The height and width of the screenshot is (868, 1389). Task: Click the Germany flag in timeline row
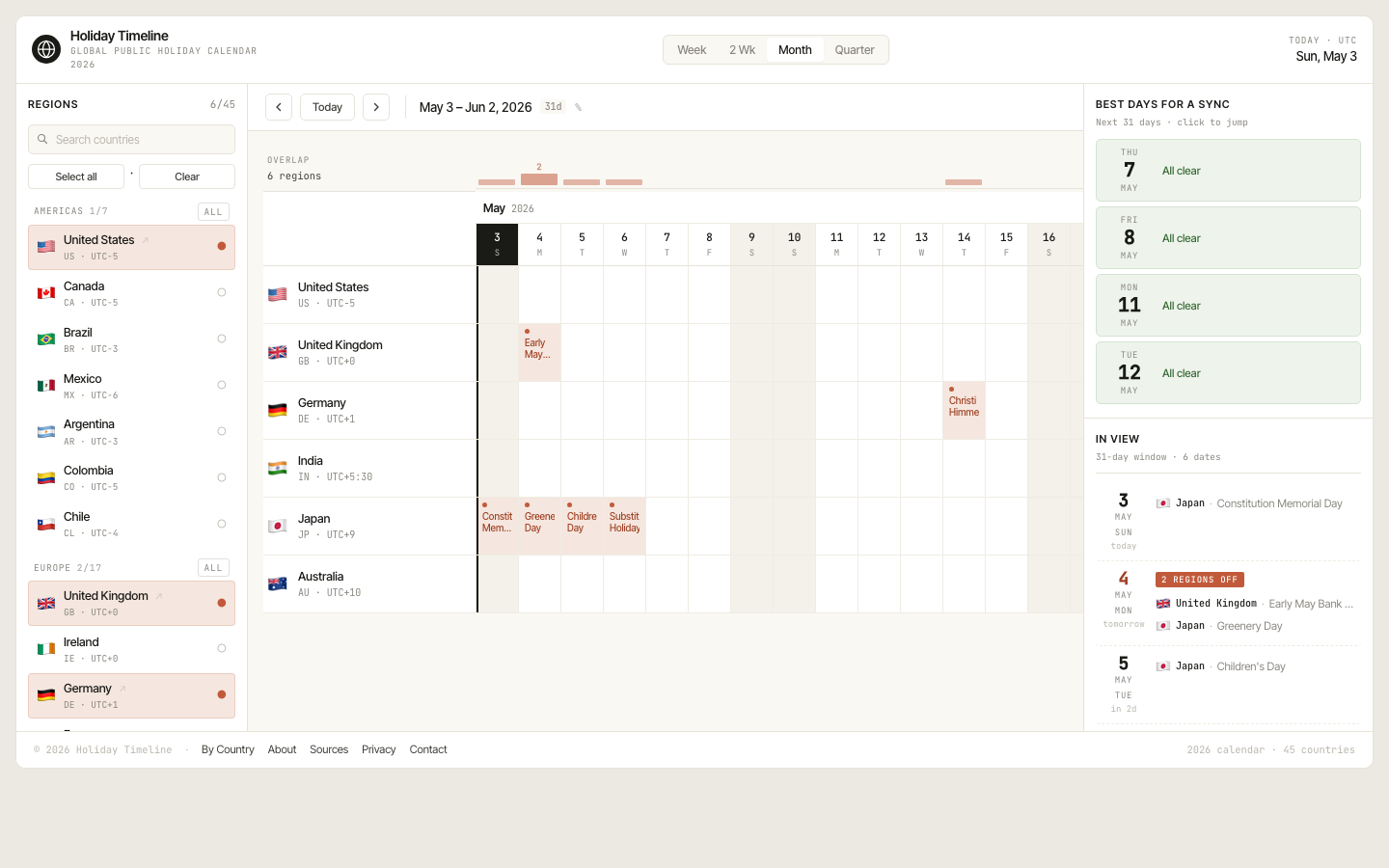278,410
